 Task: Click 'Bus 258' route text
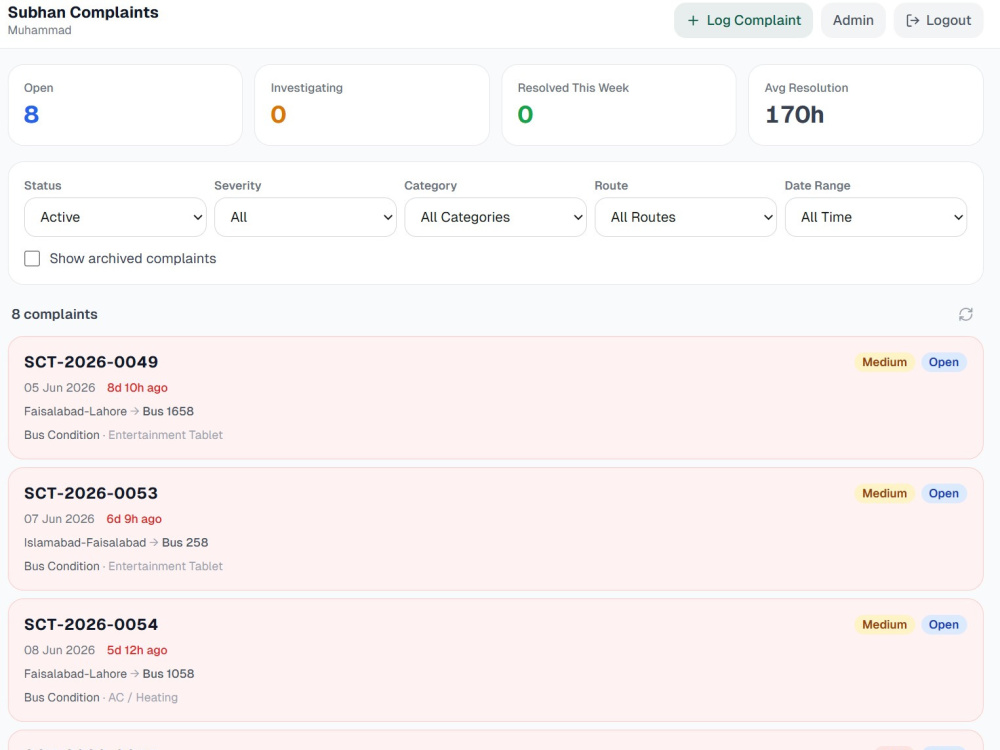point(185,543)
